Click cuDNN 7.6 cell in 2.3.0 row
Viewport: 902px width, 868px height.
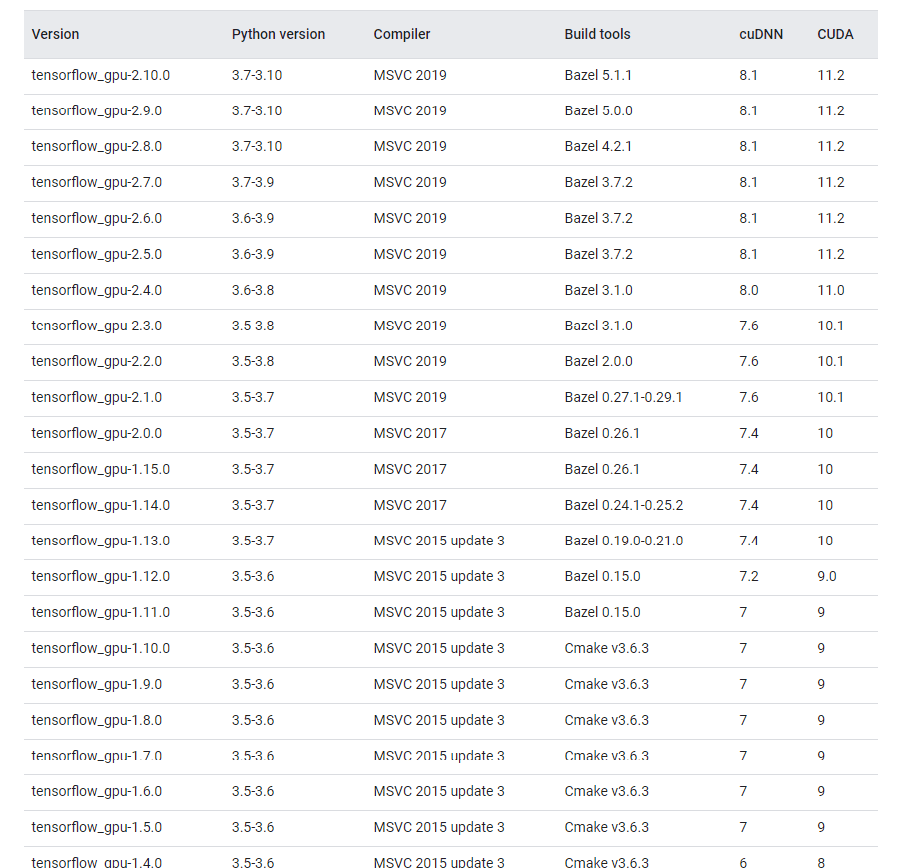[x=748, y=326]
